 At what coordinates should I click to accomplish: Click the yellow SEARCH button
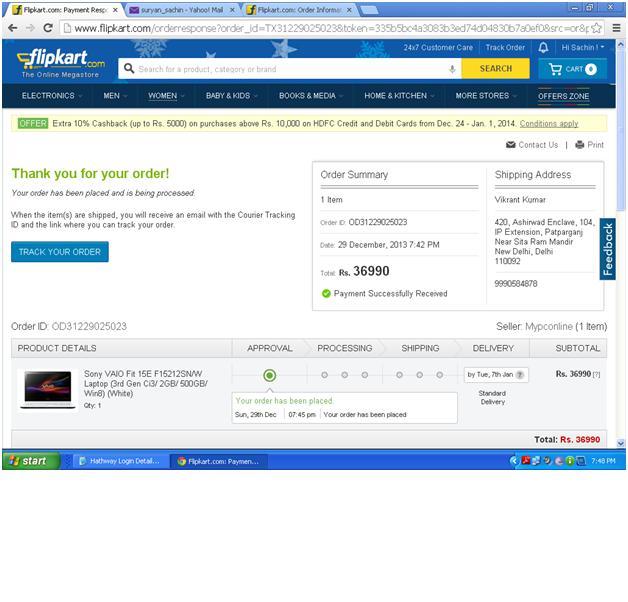(495, 68)
